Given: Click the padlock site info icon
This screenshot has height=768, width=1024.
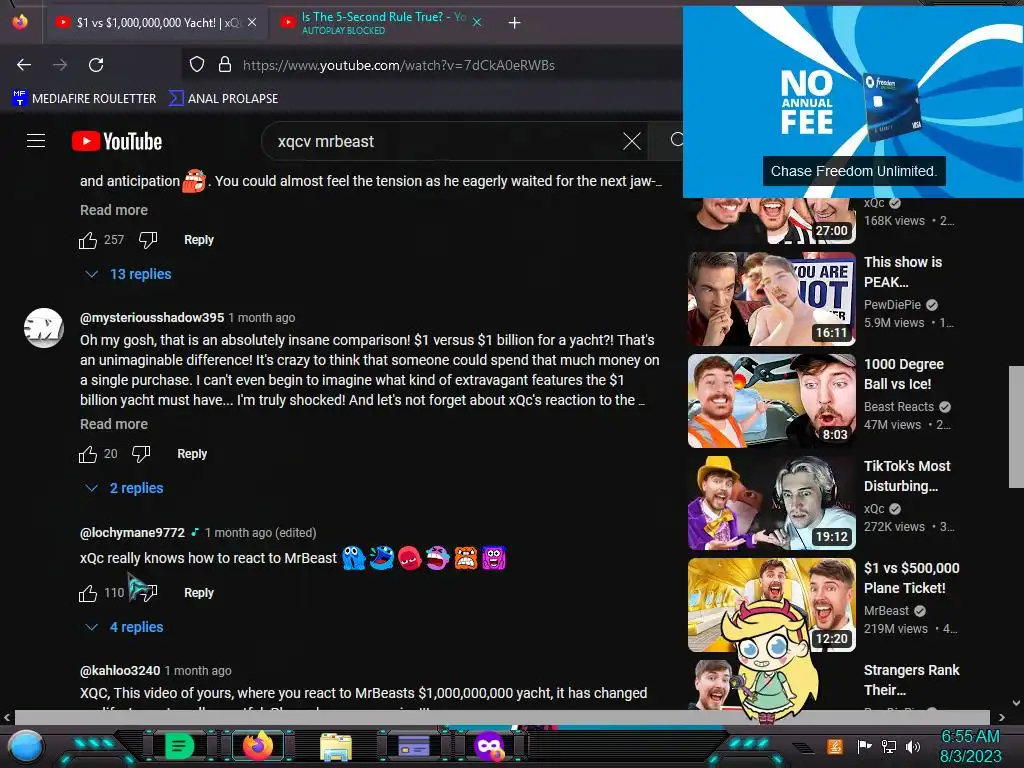Looking at the screenshot, I should tap(225, 65).
